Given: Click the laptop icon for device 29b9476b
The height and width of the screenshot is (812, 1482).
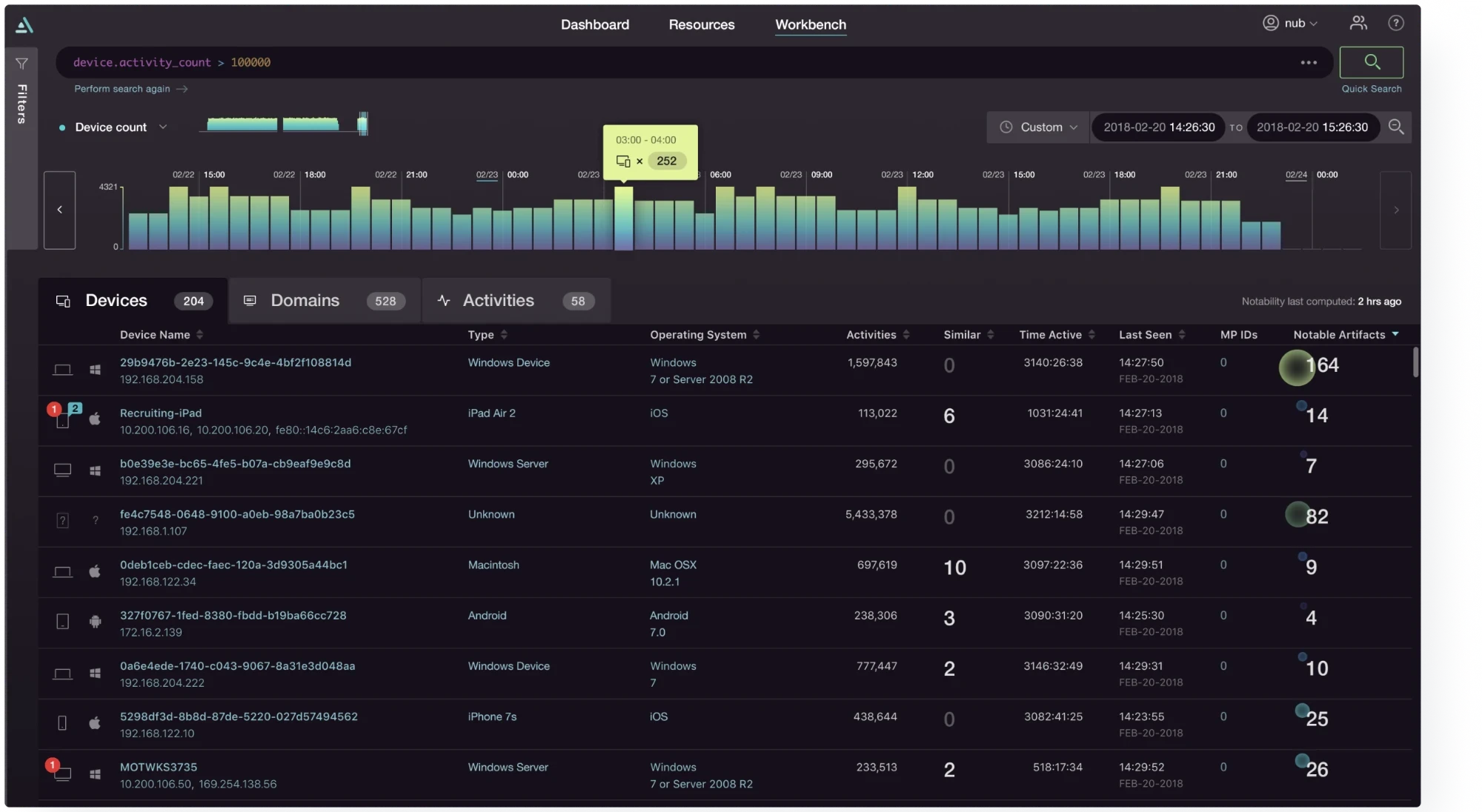Looking at the screenshot, I should click(x=63, y=370).
